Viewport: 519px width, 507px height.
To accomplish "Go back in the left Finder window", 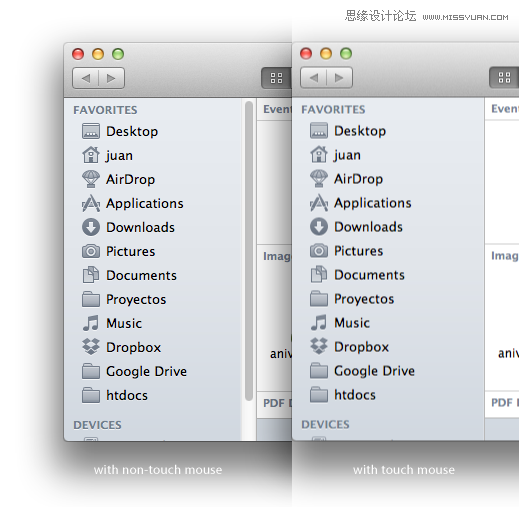I will (x=86, y=78).
